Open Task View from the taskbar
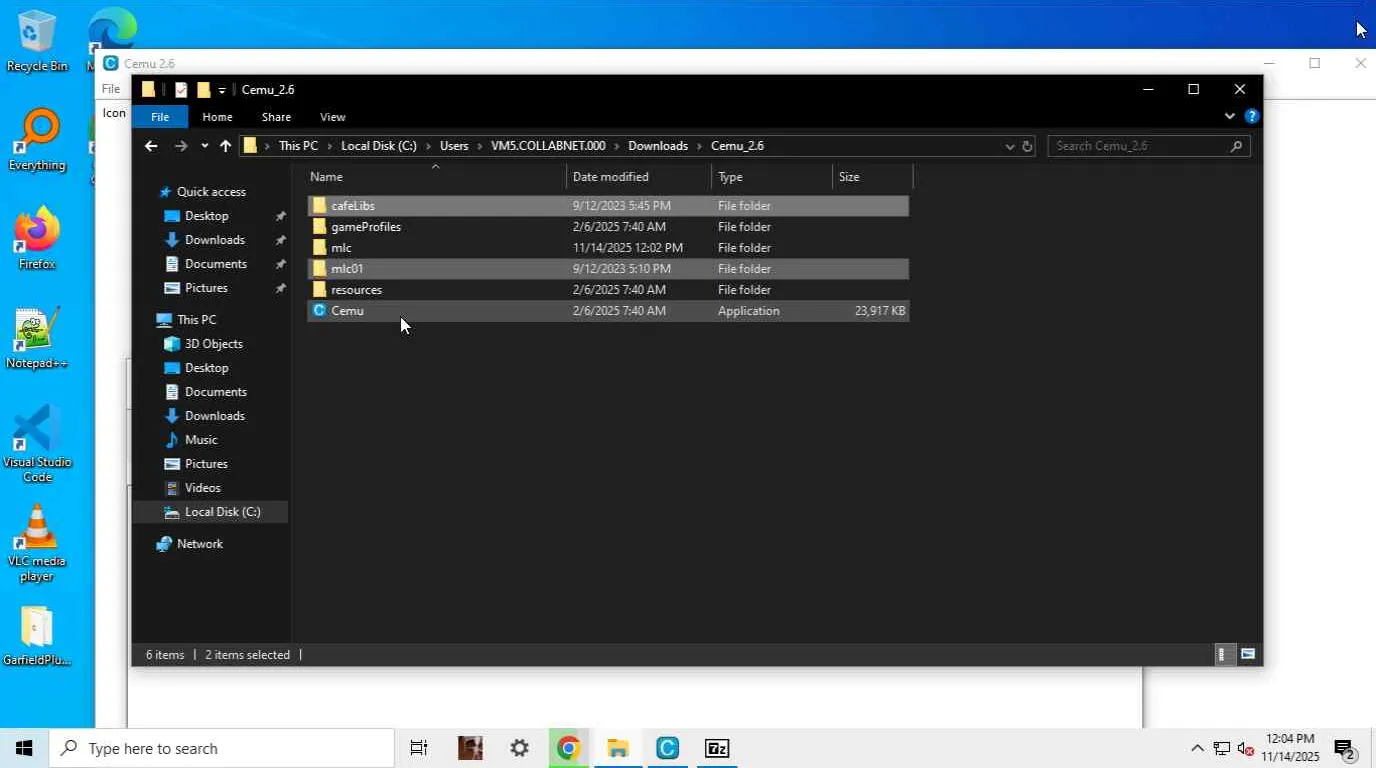The image size is (1376, 768). click(x=419, y=748)
